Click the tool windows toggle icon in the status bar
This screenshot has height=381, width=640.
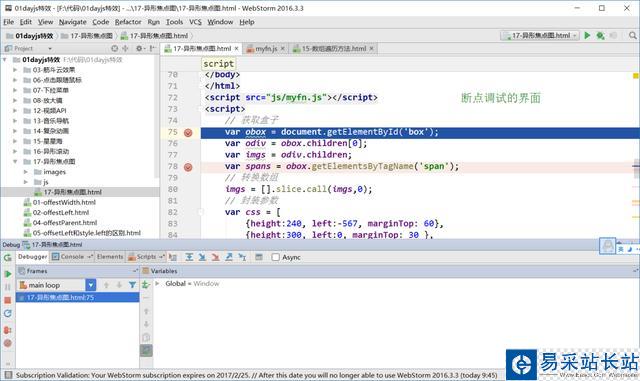(8, 375)
